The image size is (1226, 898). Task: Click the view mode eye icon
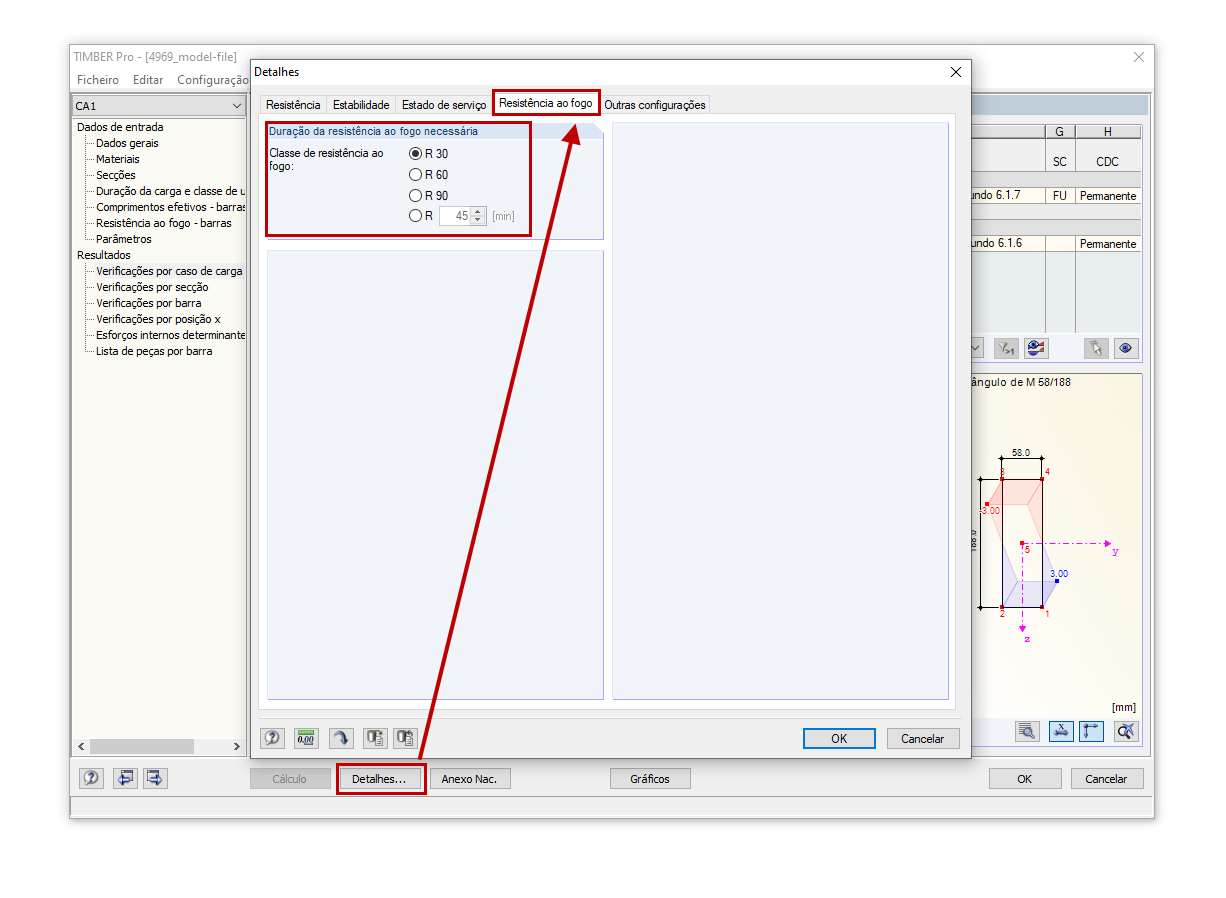(1127, 348)
